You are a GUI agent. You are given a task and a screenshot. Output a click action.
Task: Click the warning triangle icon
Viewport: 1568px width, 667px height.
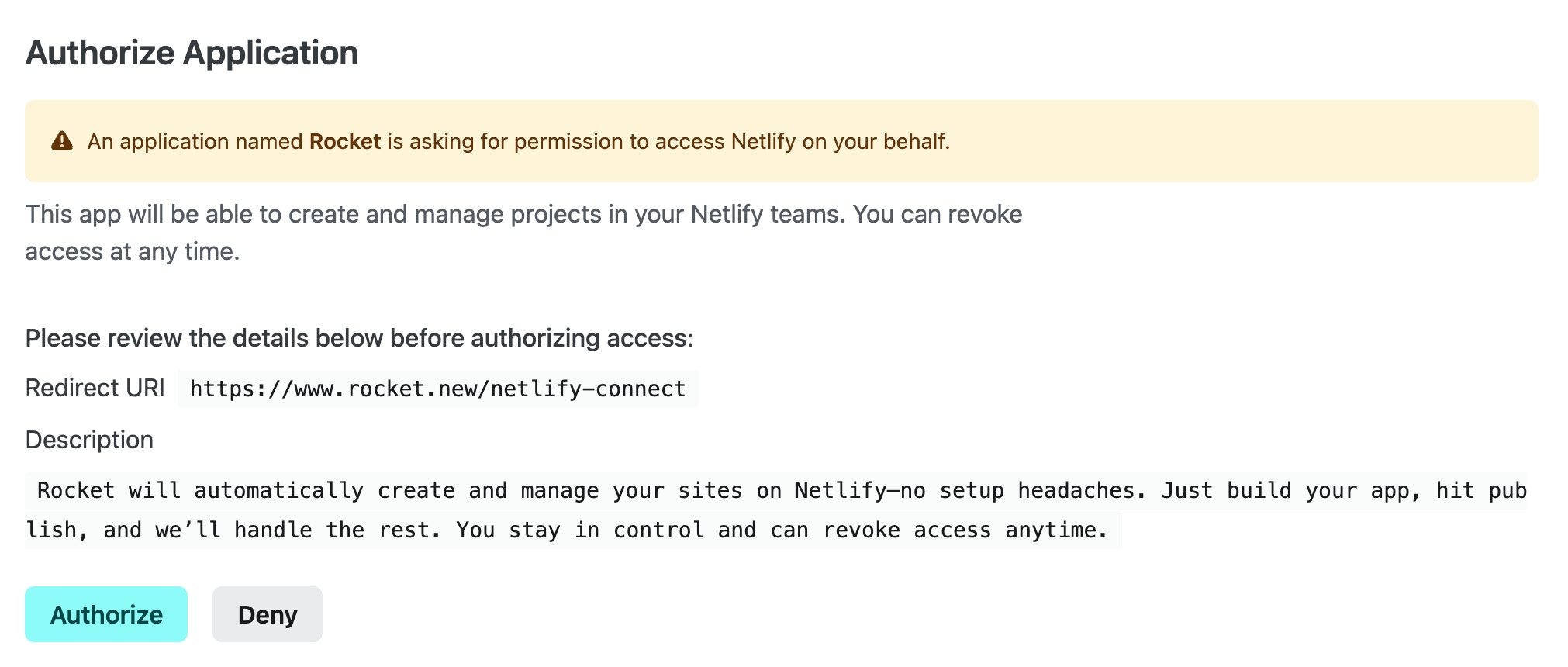point(63,141)
